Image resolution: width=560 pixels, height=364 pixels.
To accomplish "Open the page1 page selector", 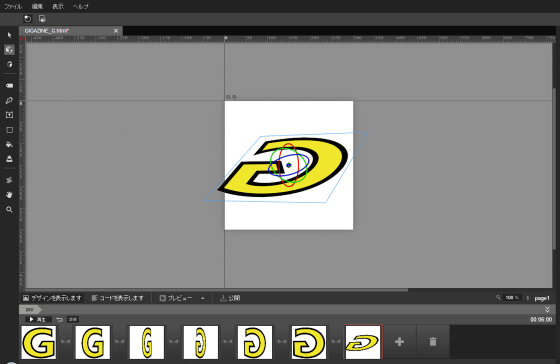I will pos(541,298).
